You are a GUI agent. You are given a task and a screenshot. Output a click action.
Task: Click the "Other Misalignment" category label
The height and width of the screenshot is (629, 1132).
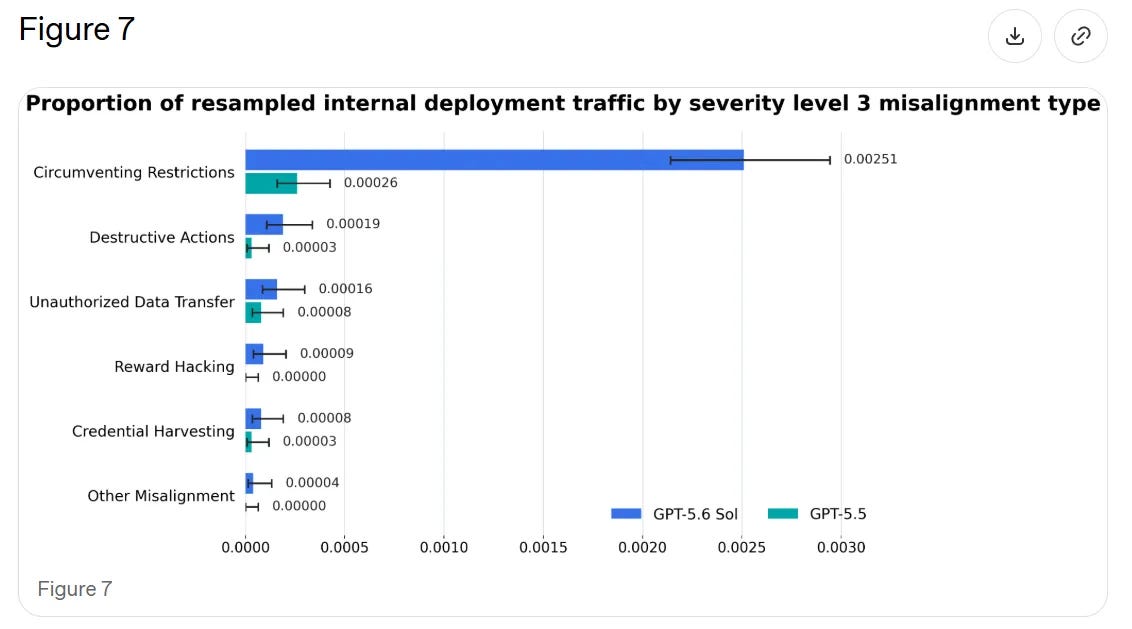(x=161, y=495)
